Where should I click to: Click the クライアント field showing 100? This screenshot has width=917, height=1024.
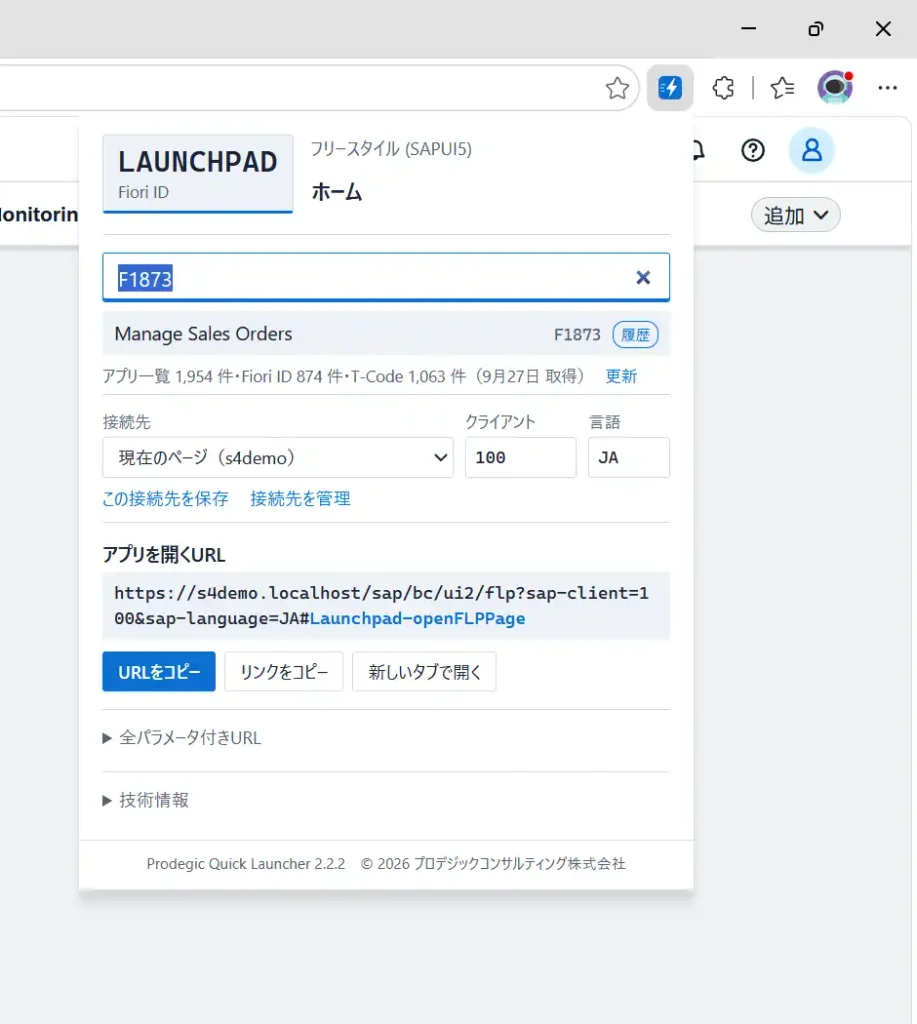(x=521, y=458)
